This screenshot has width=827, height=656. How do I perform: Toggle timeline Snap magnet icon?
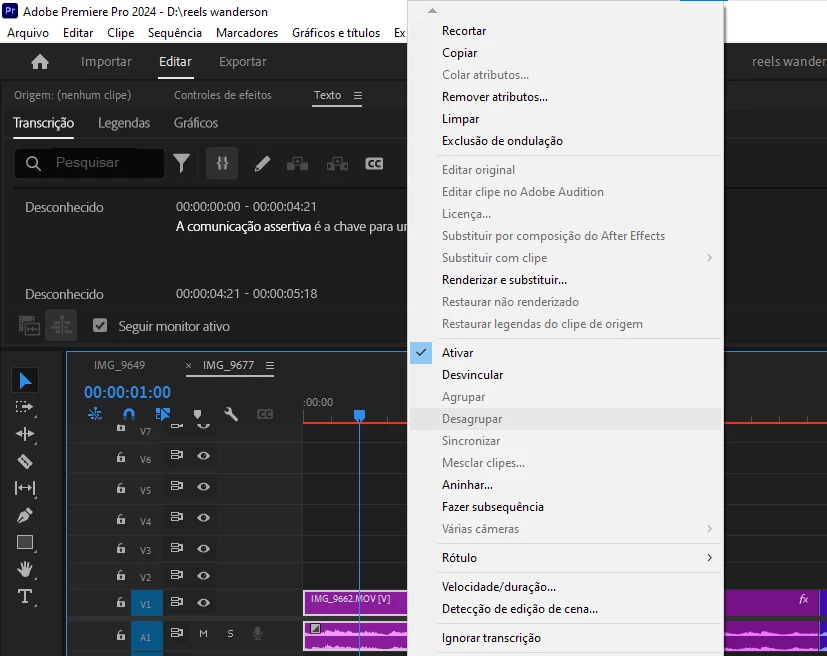click(129, 414)
